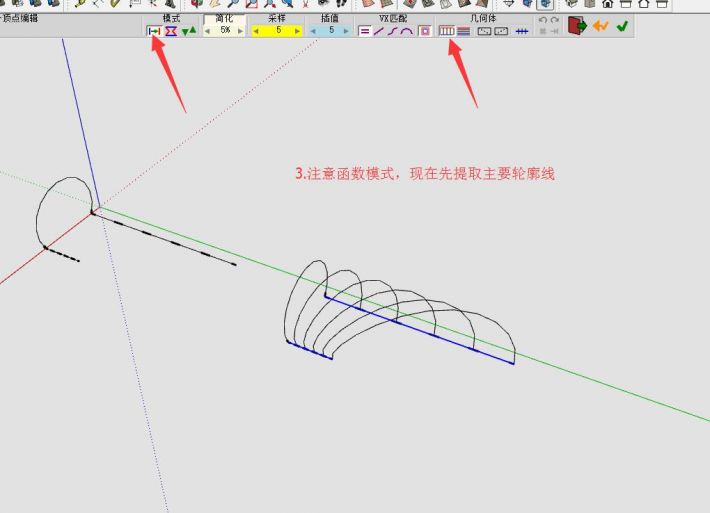The width and height of the screenshot is (710, 513).
Task: Click the yellow 采样 value field
Action: click(x=278, y=30)
